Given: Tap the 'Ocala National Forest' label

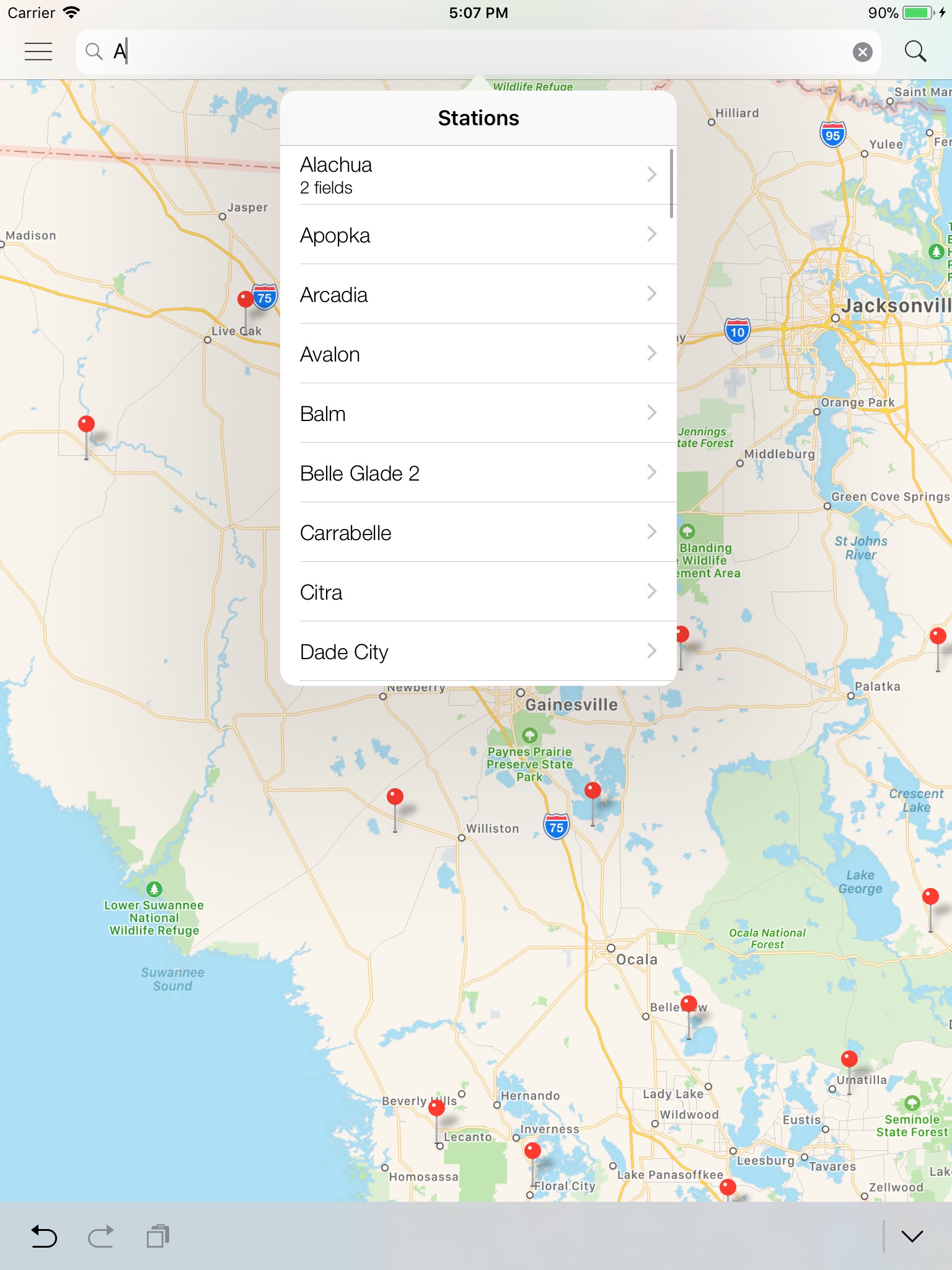Looking at the screenshot, I should point(767,938).
